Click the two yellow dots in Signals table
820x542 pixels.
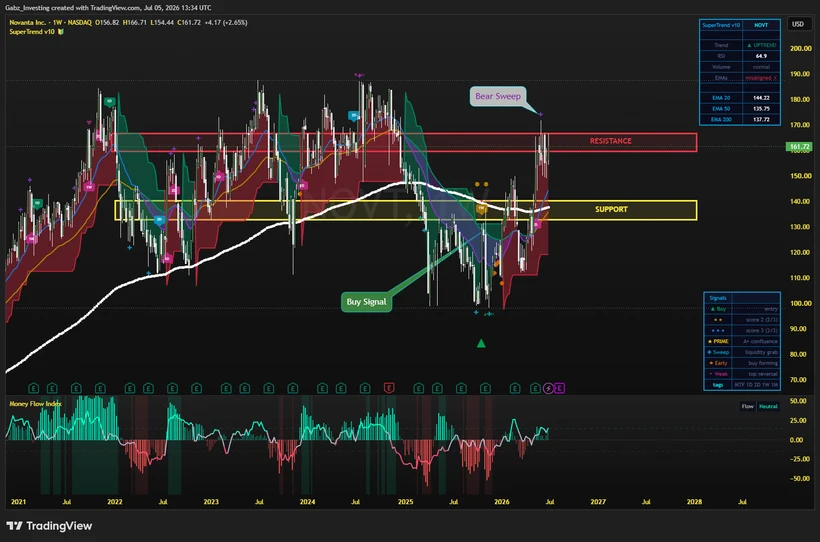pyautogui.click(x=718, y=320)
